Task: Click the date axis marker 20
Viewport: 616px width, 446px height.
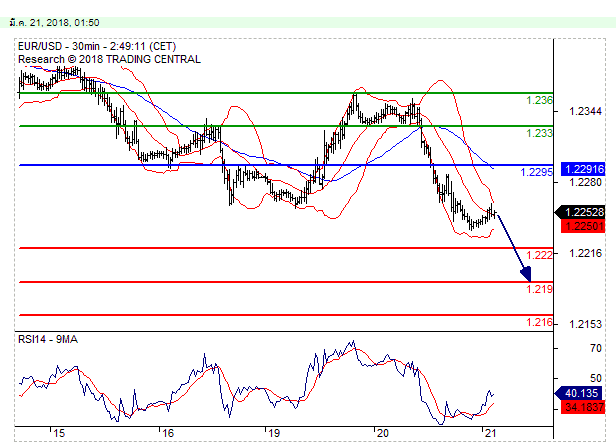Action: click(382, 433)
